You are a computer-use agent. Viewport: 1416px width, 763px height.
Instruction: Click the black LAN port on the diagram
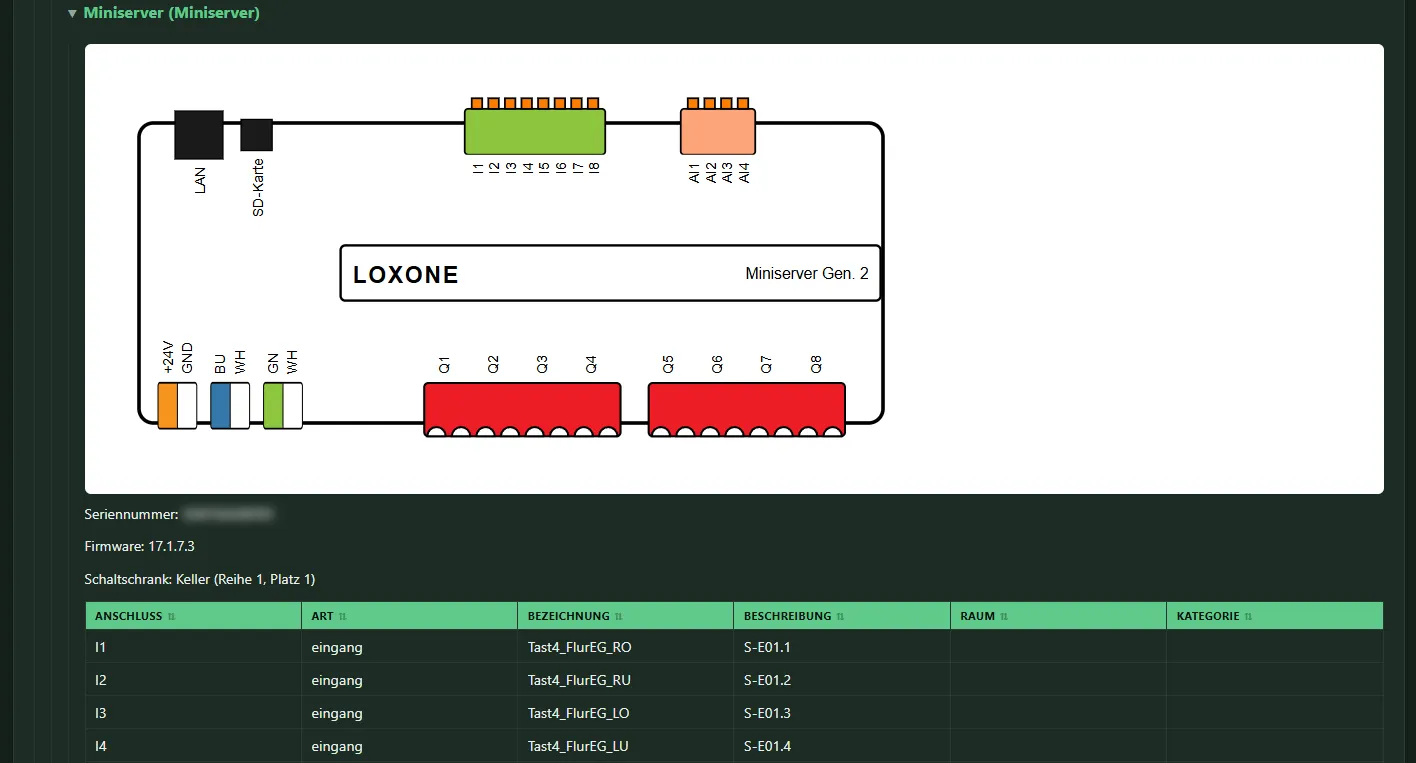(x=199, y=135)
